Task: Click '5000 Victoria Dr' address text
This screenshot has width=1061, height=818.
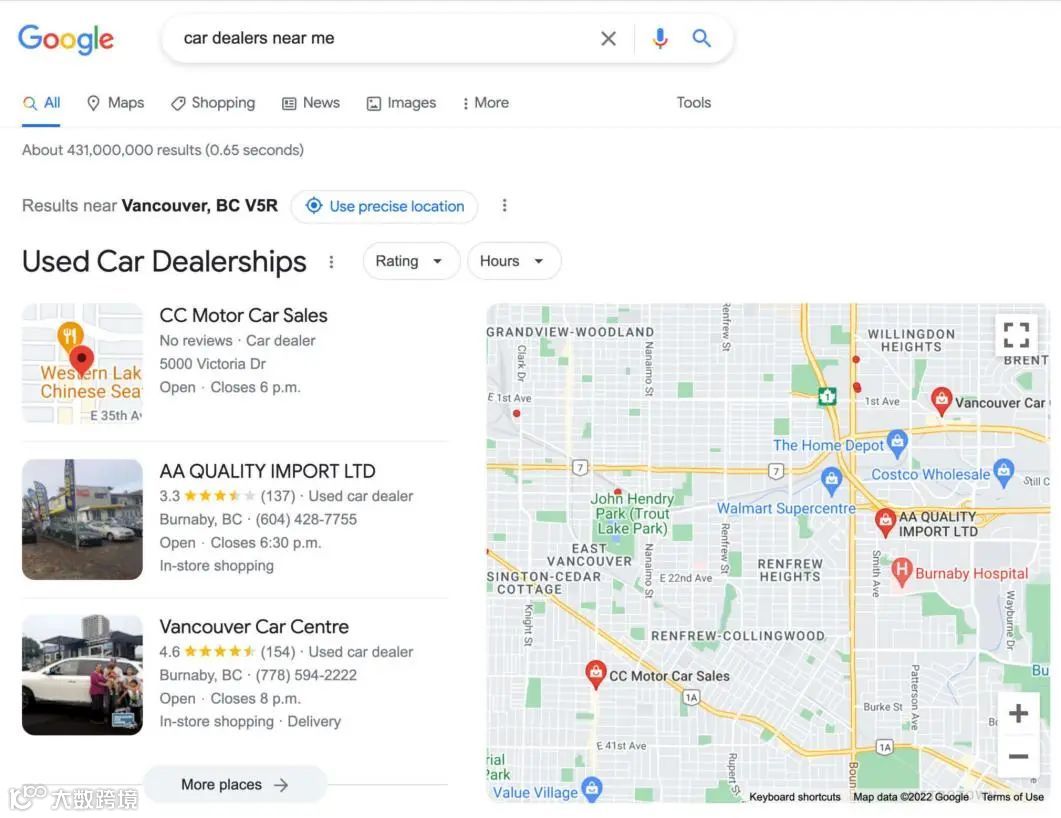Action: point(212,364)
